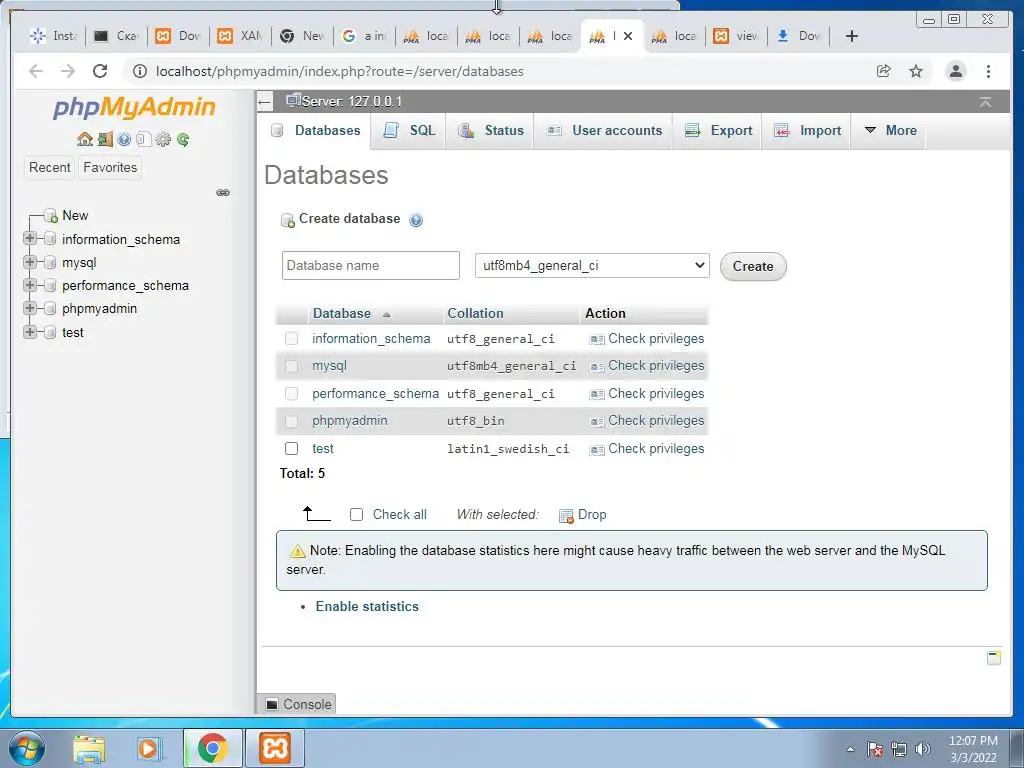Click the link with main panel chain icon
Image resolution: width=1024 pixels, height=768 pixels.
pos(223,193)
